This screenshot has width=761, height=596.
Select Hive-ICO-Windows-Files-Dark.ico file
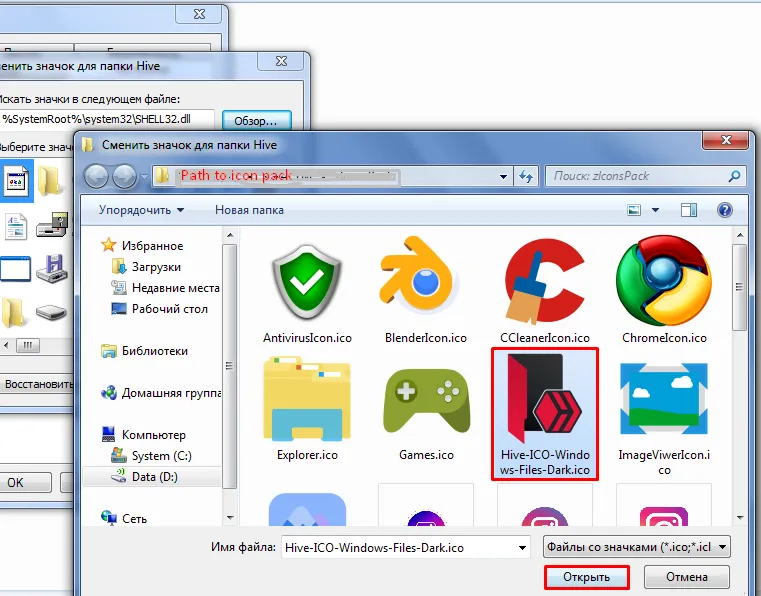[x=545, y=414]
